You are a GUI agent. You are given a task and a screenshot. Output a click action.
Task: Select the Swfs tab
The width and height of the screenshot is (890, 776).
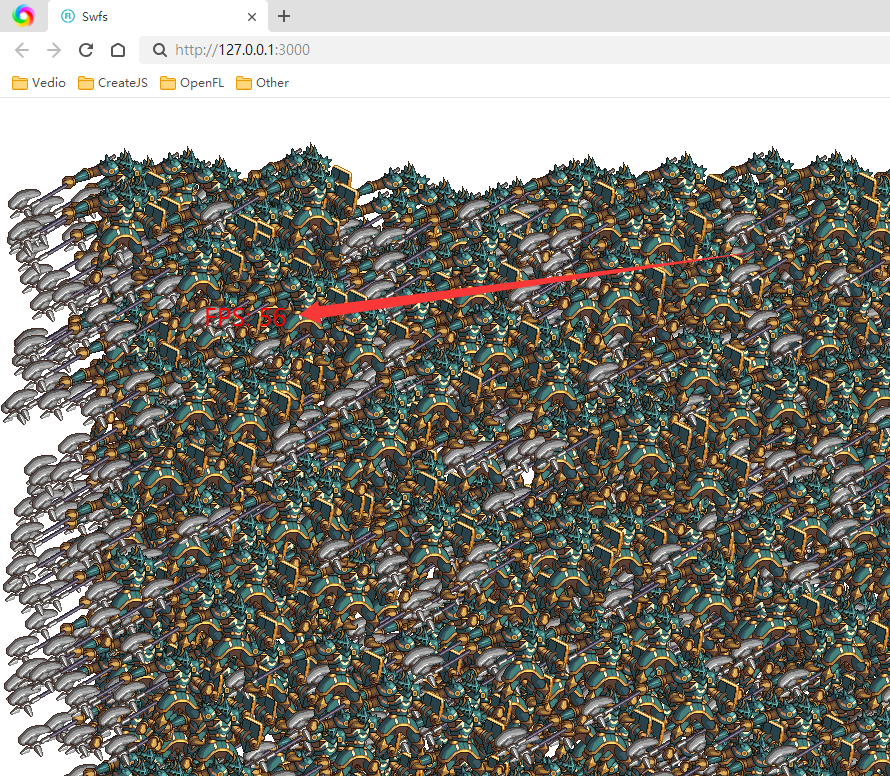[157, 16]
